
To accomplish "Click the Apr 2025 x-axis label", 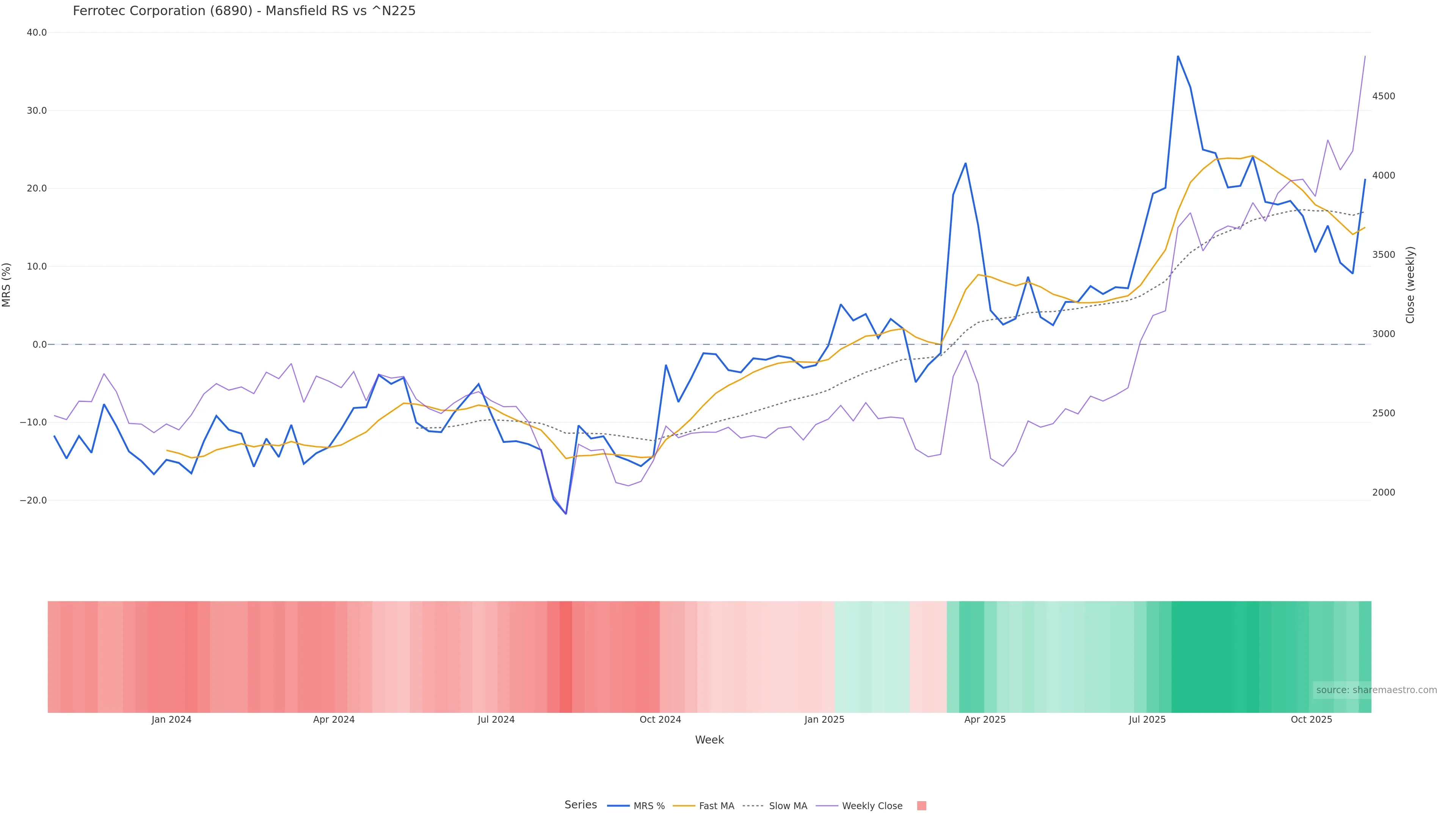I will pos(985,720).
